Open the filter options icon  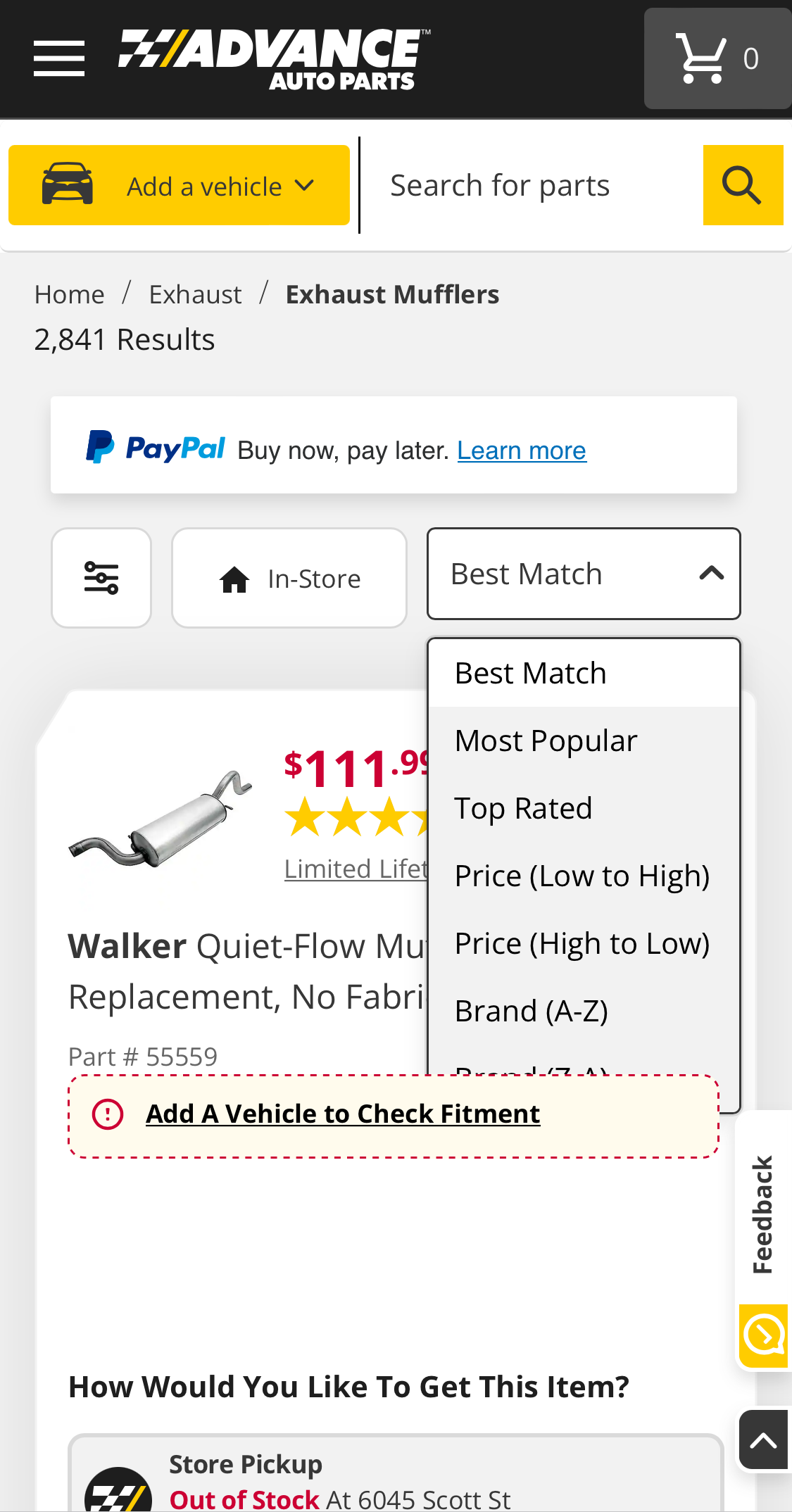[101, 577]
